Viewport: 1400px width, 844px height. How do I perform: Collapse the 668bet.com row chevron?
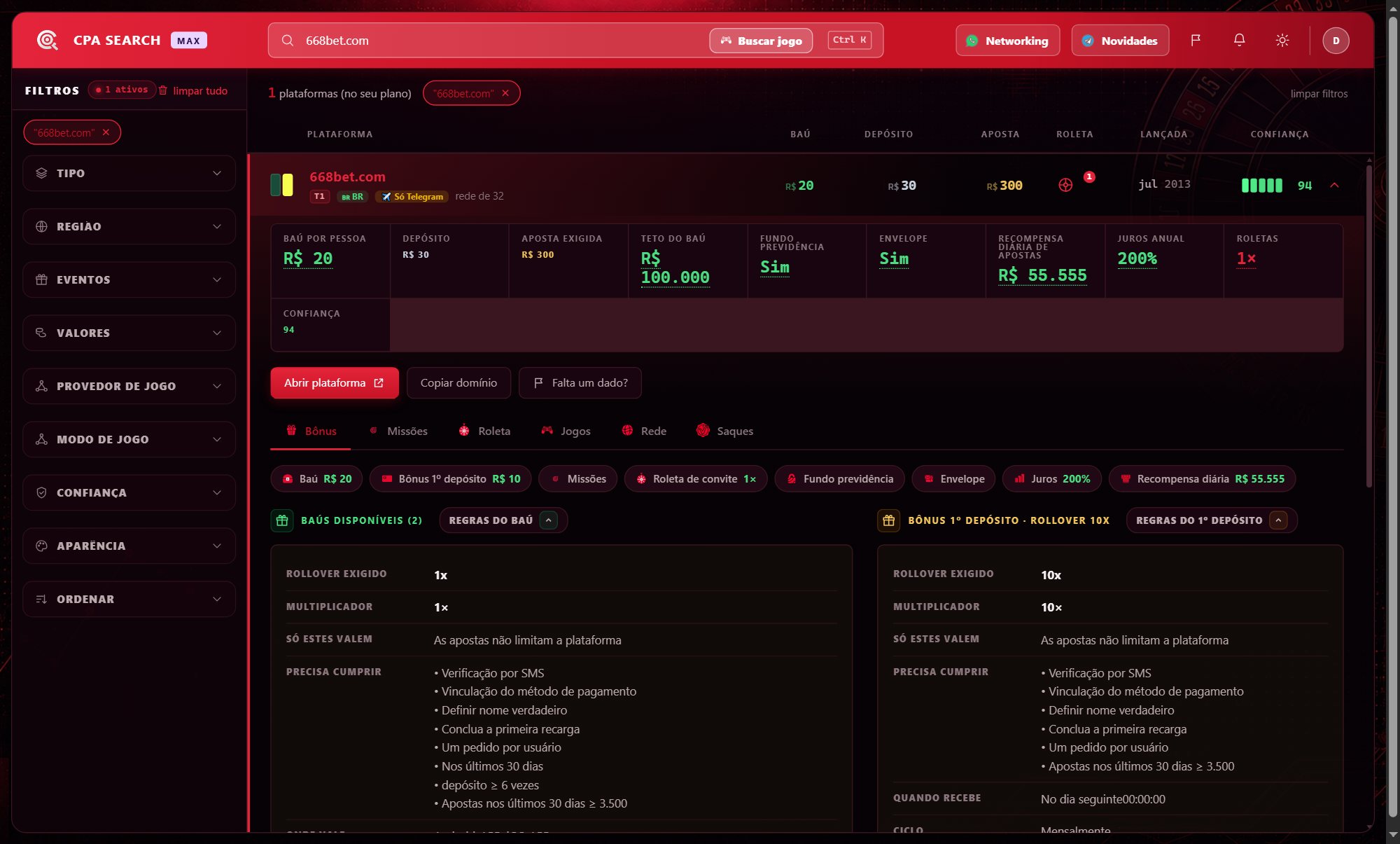click(1334, 185)
